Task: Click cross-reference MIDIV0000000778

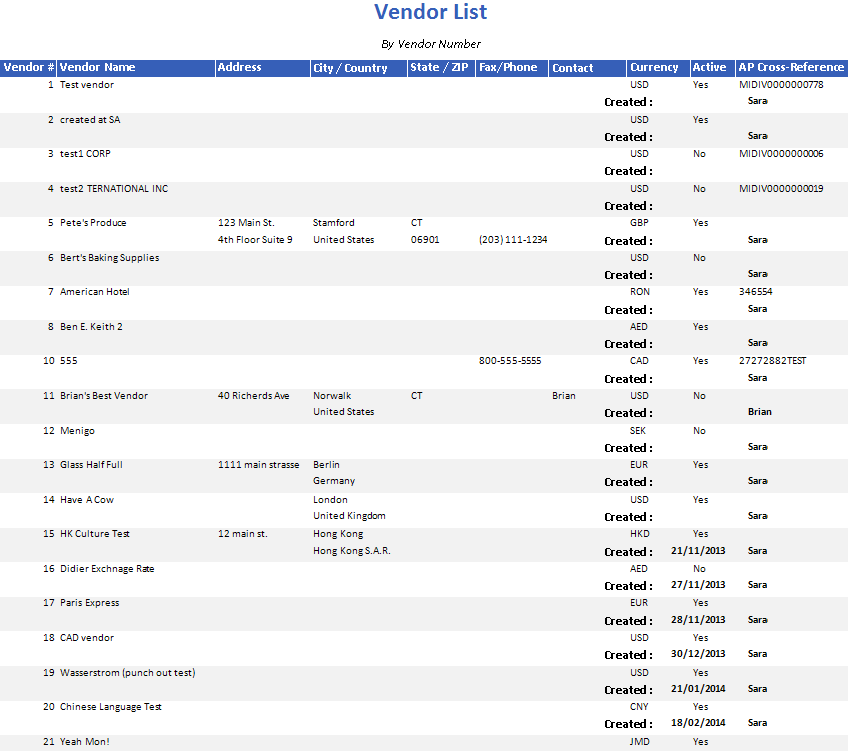Action: coord(781,85)
